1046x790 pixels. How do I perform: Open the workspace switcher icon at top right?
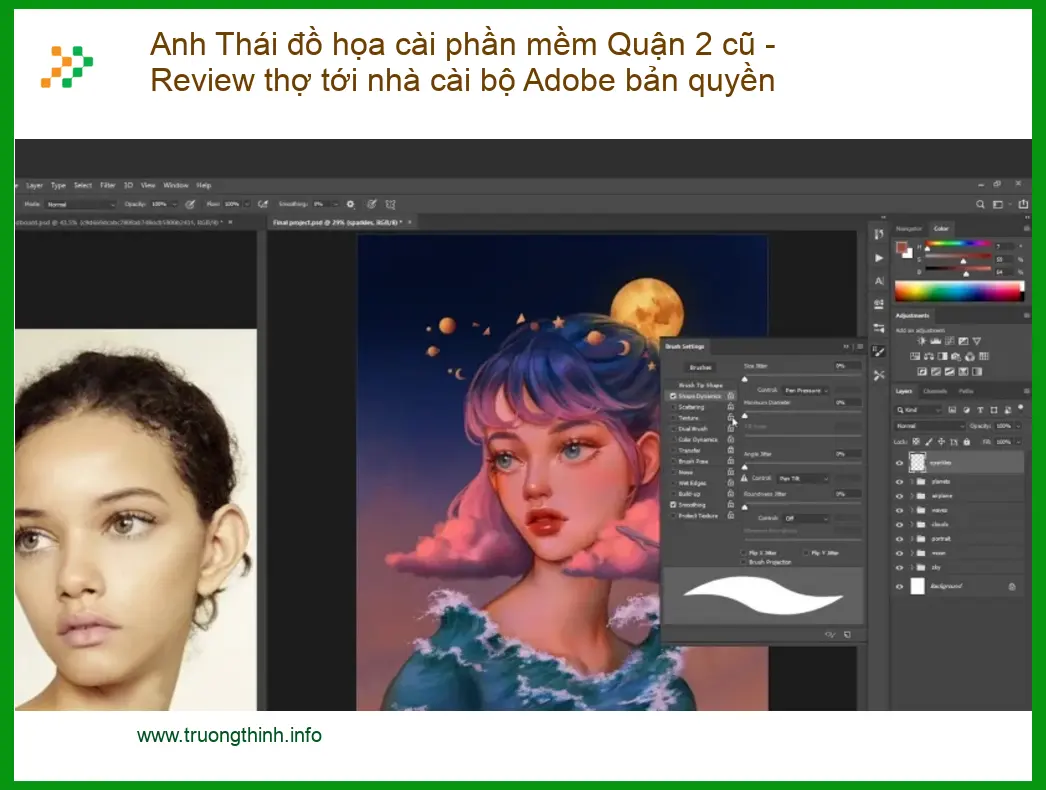999,204
